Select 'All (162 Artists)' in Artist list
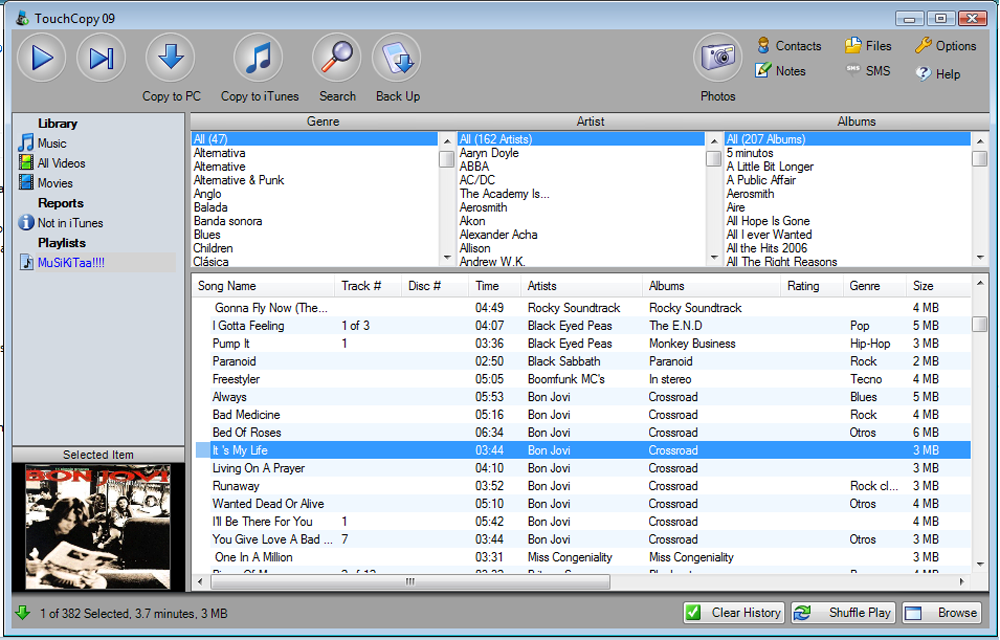 pyautogui.click(x=581, y=139)
